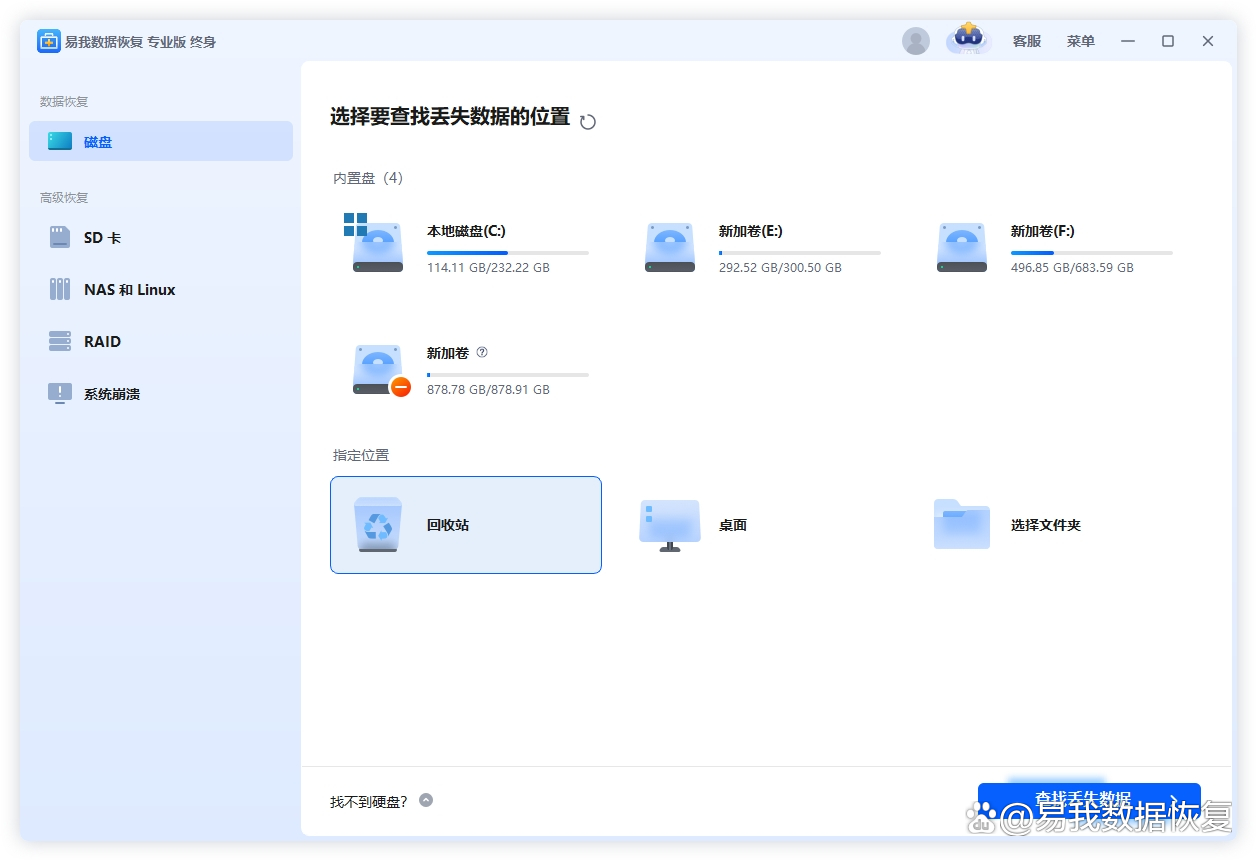The image size is (1257, 861).
Task: Select the 新加卷(E:) drive icon
Action: tap(670, 247)
